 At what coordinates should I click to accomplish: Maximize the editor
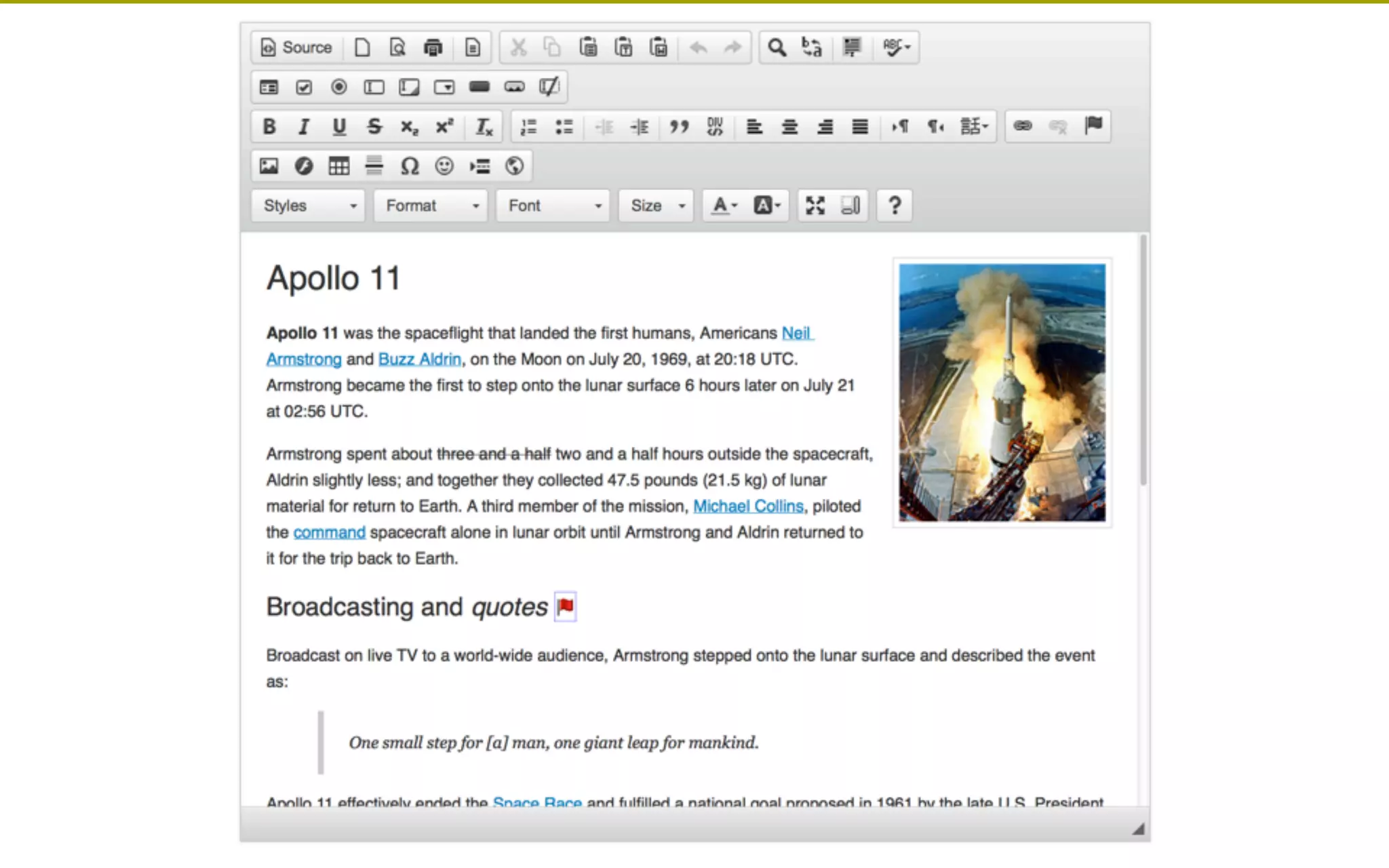(815, 205)
